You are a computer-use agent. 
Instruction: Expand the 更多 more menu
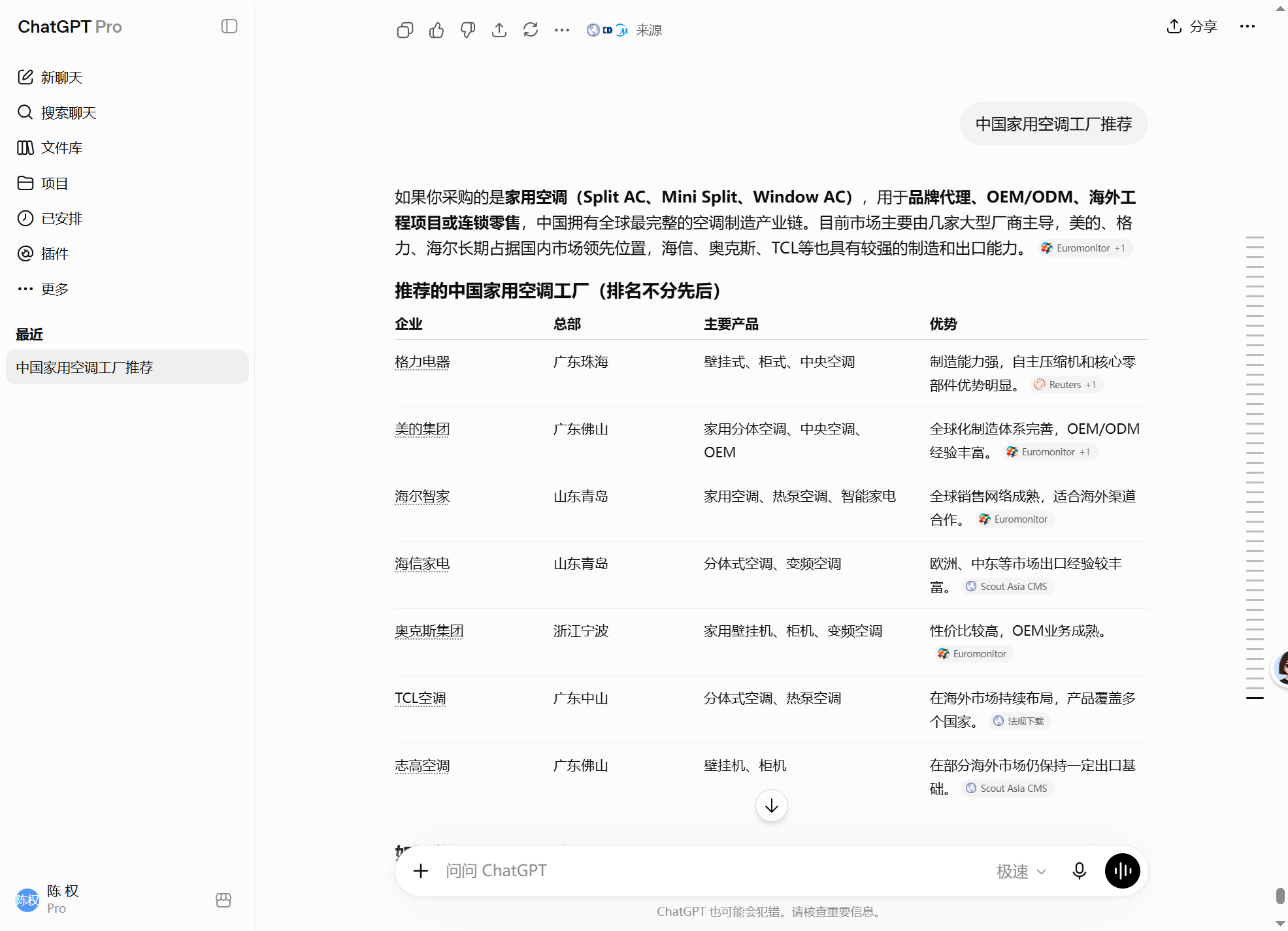coord(43,289)
